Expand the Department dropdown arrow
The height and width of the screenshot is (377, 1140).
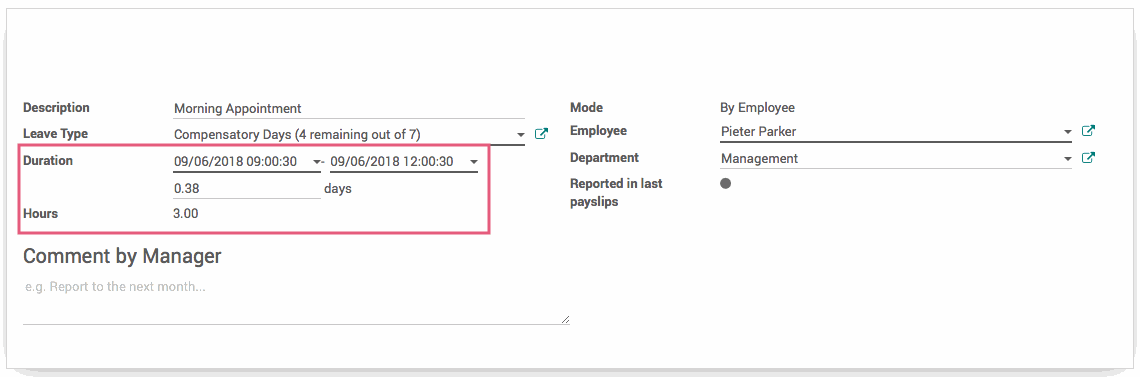(1067, 158)
